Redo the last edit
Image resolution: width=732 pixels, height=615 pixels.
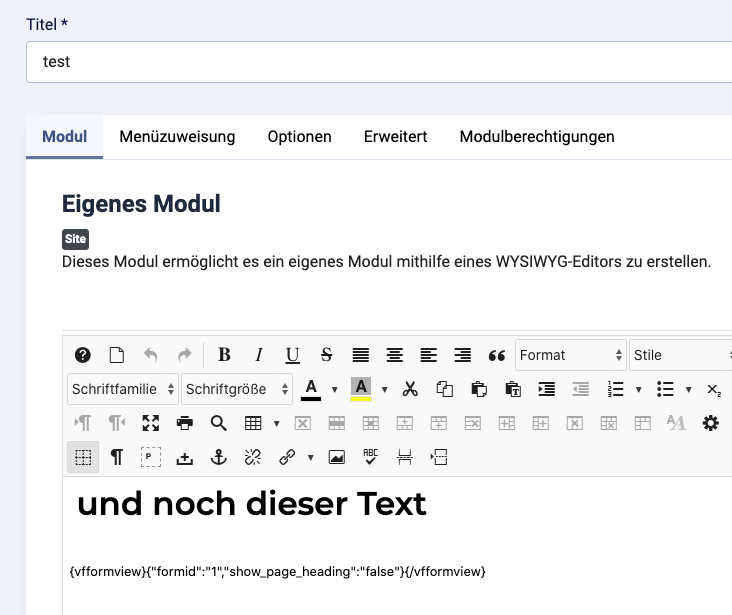coord(185,355)
